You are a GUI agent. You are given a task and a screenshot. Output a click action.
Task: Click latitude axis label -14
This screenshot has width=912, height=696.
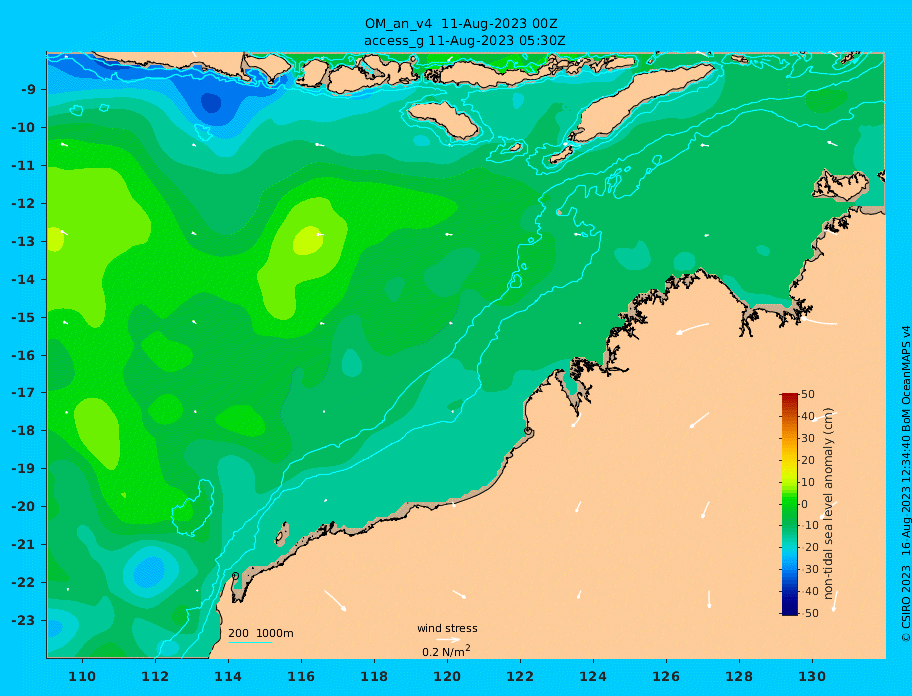point(23,280)
